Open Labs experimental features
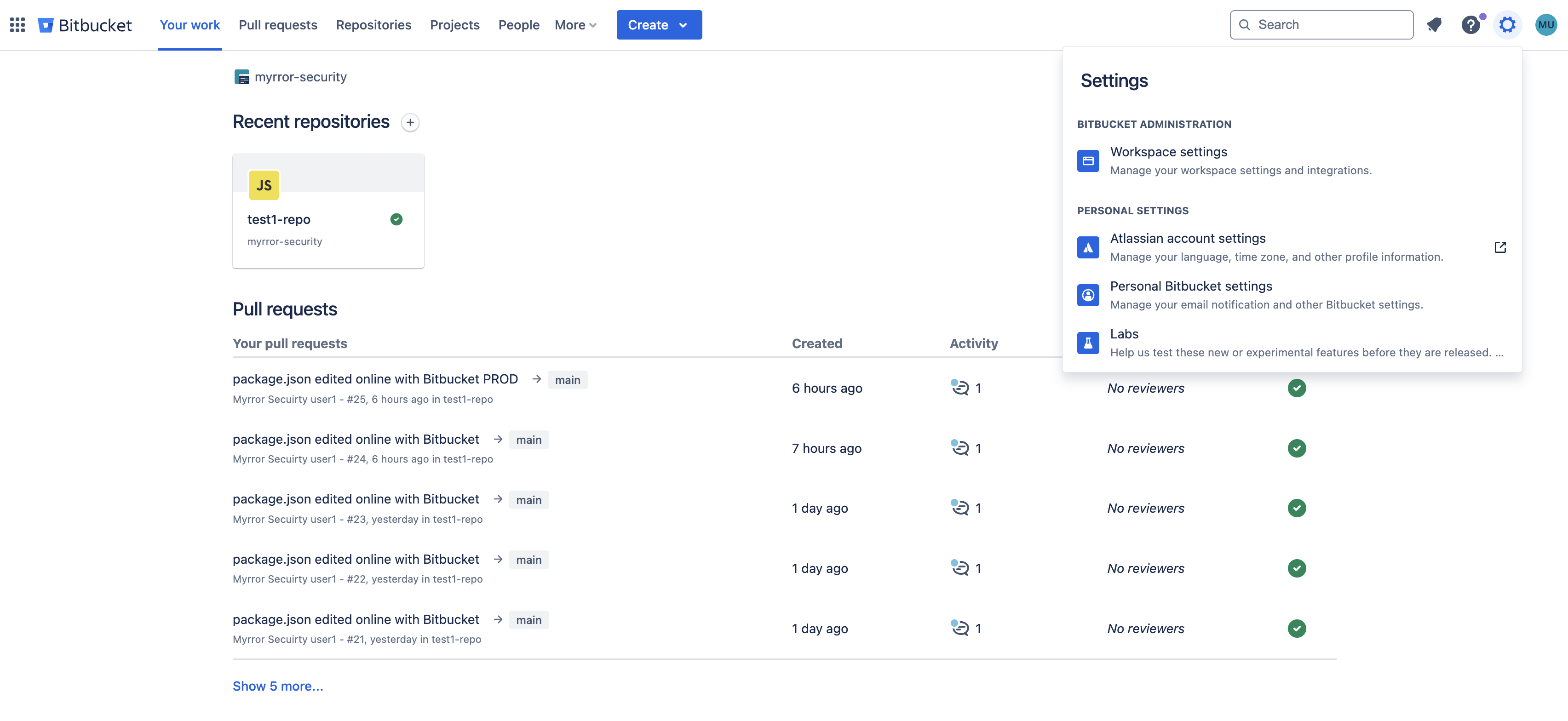Image resolution: width=1568 pixels, height=721 pixels. (x=1292, y=343)
